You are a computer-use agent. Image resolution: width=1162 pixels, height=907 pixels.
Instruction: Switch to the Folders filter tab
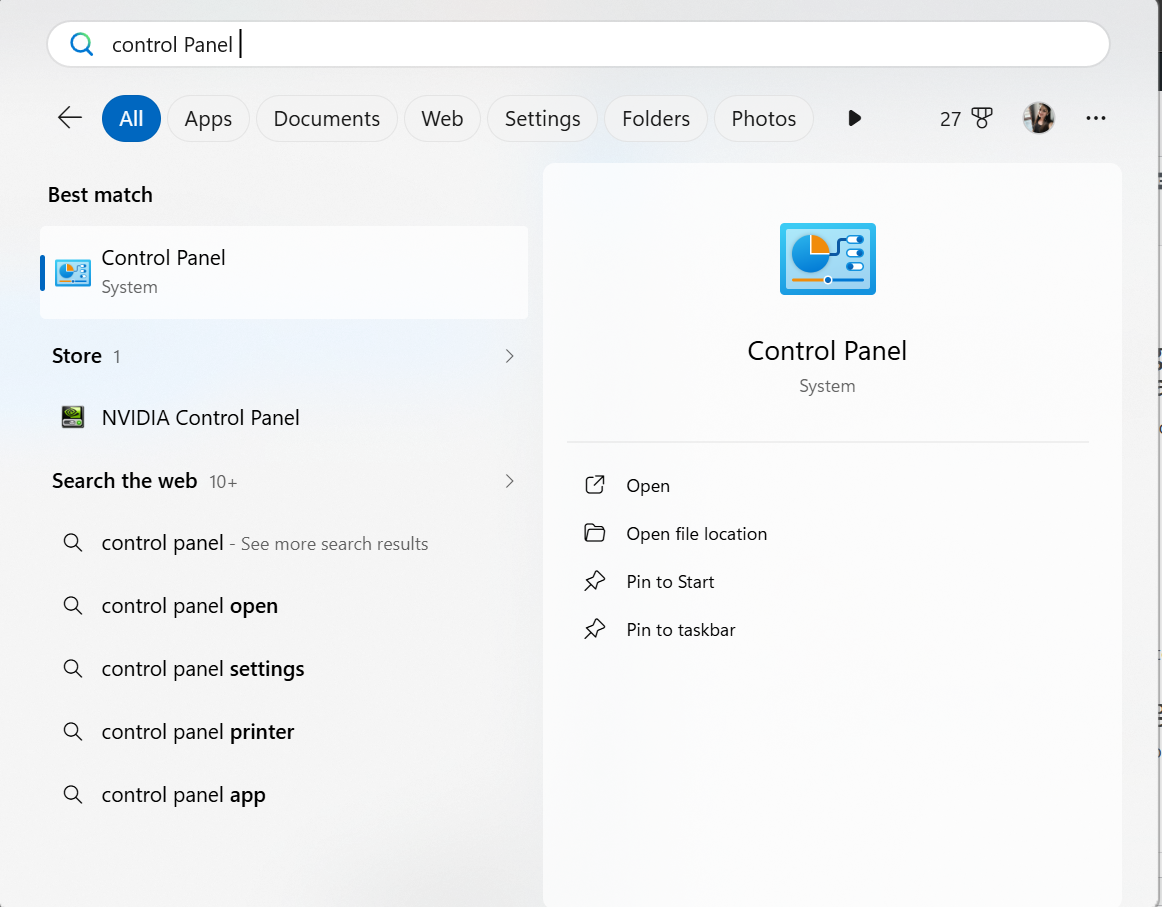click(656, 119)
